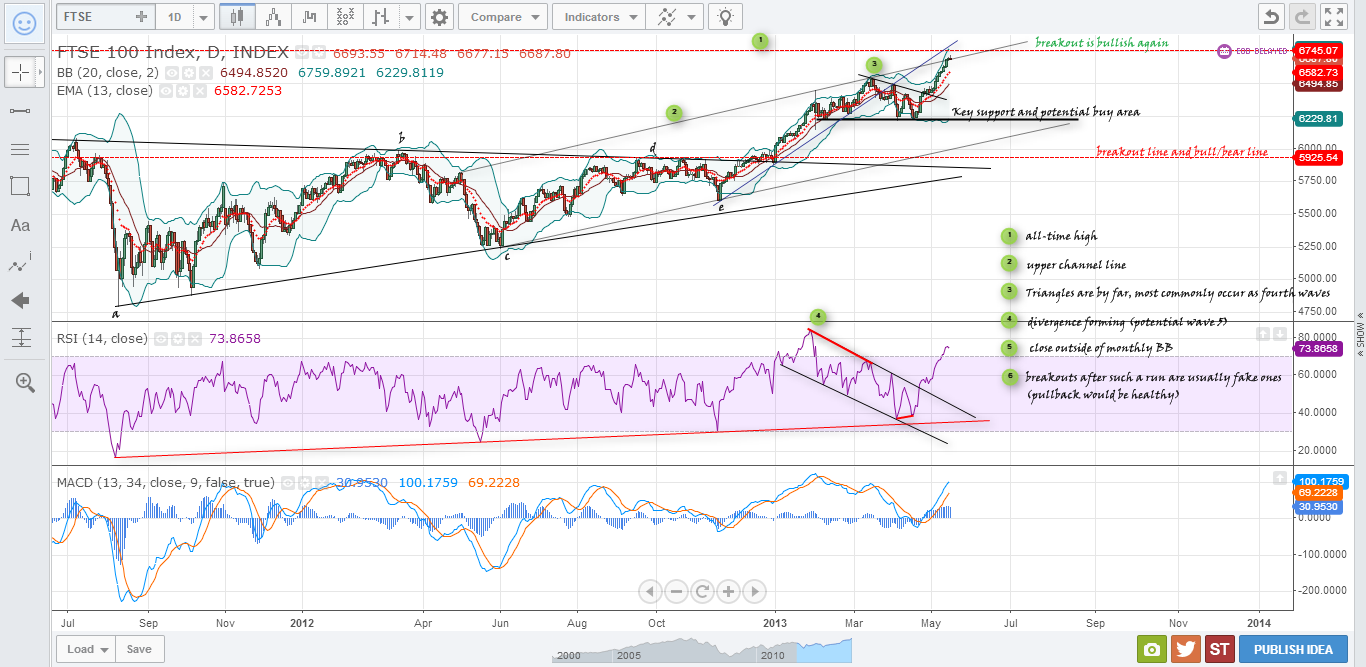1366x667 pixels.
Task: Open the Load dropdown
Action: (86, 649)
